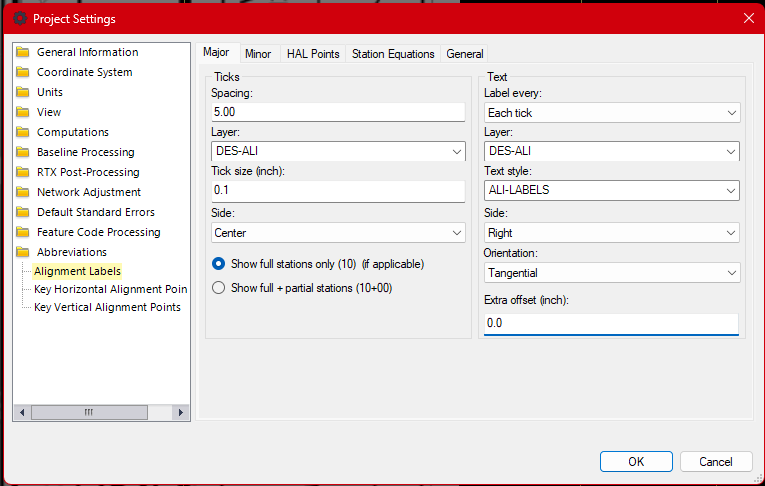
Task: Click the Abbreviations folder icon
Action: click(x=22, y=252)
